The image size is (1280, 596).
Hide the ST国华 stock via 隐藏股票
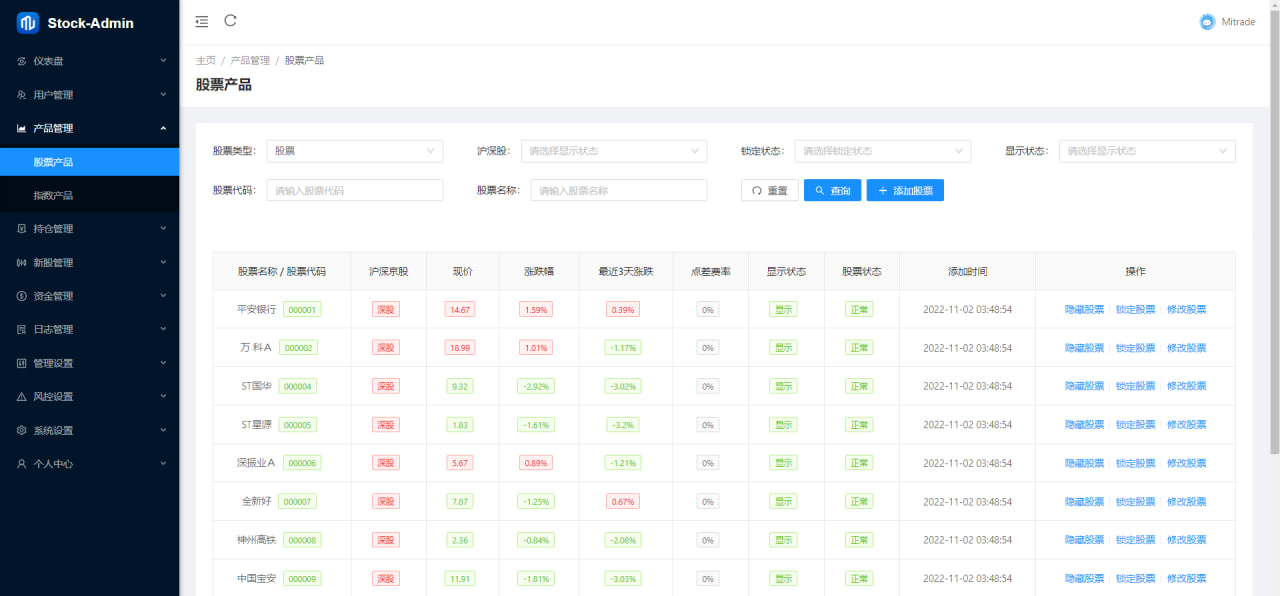(x=1084, y=386)
